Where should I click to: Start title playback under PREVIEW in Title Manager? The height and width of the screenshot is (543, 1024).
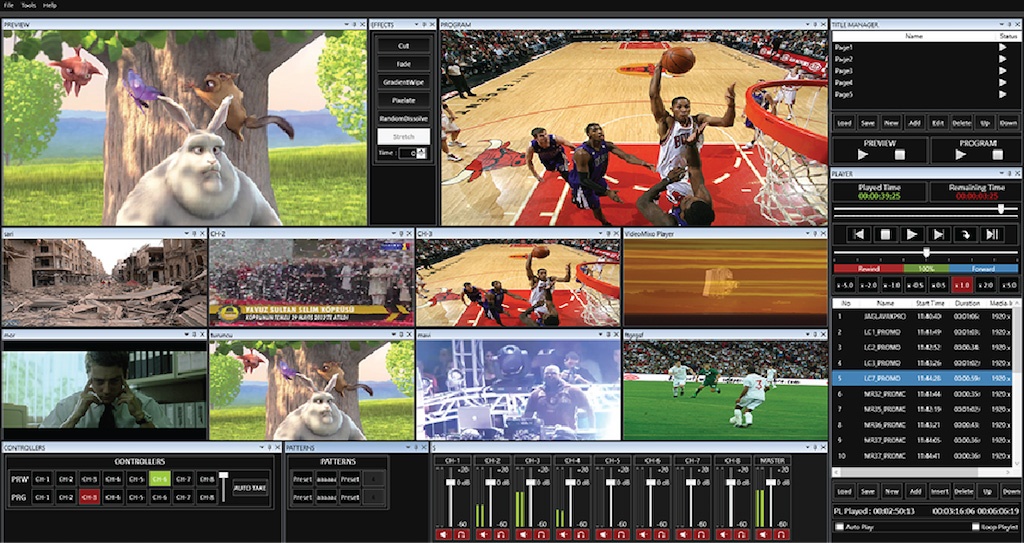coord(863,155)
